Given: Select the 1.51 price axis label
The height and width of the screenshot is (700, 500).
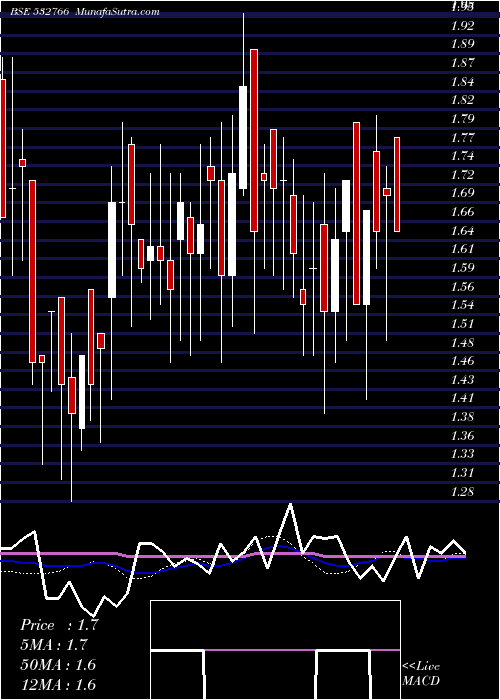Looking at the screenshot, I should 462,323.
